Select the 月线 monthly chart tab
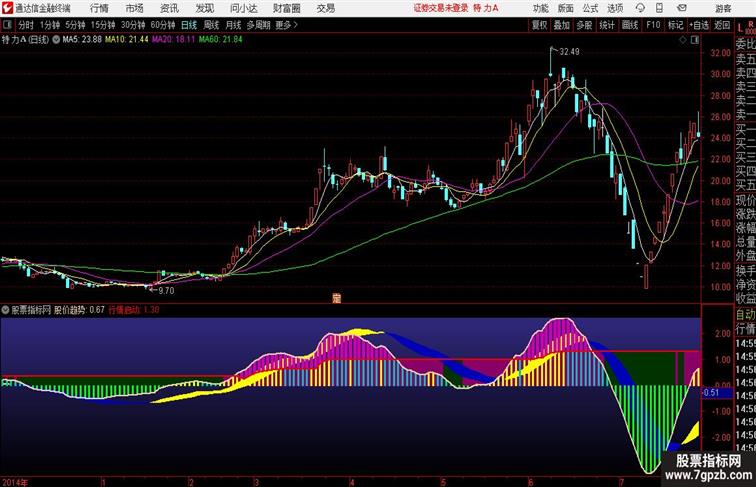Screen dimensions: 756x487 coord(233,25)
